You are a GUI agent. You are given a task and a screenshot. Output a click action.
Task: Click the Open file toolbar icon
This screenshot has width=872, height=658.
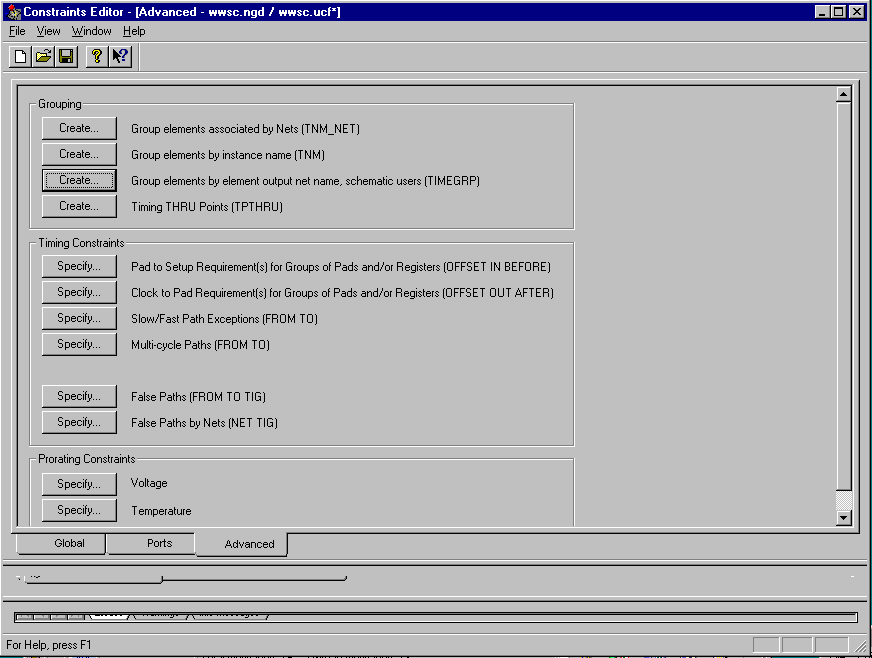click(43, 57)
